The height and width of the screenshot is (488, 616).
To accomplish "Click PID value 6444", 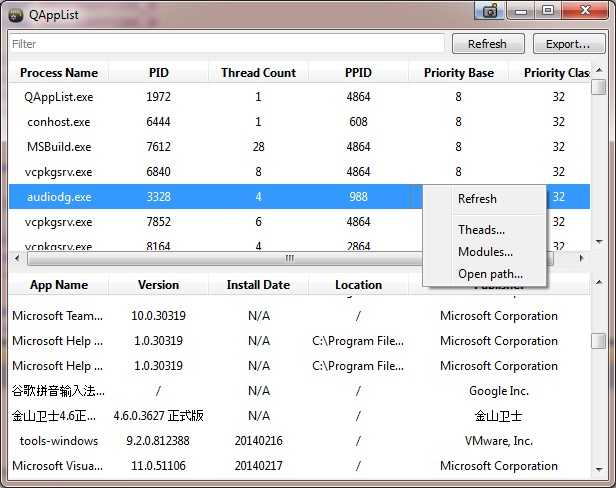I will [159, 122].
